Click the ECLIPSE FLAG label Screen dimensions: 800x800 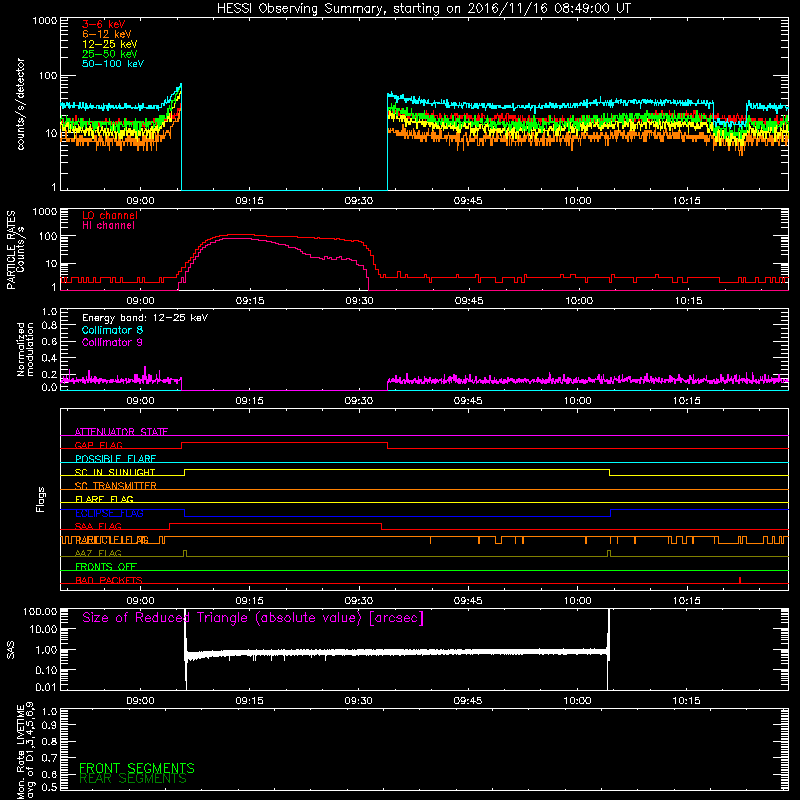(x=109, y=513)
